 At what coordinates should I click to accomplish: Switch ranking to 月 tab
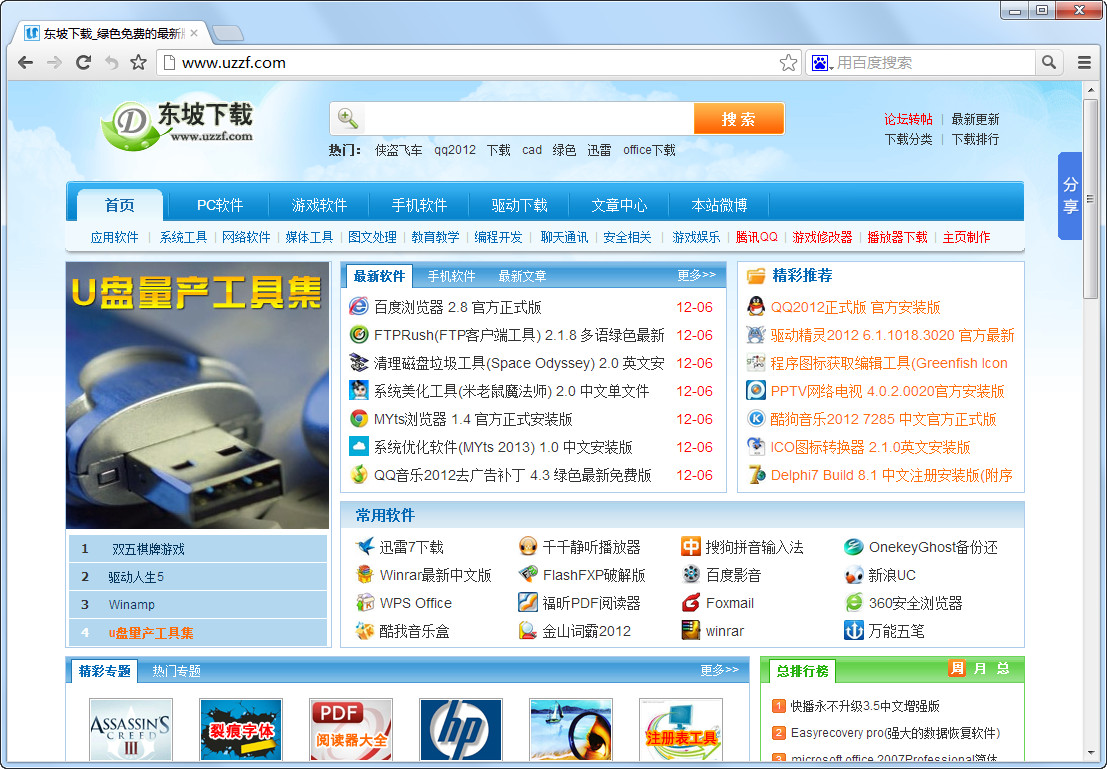click(980, 668)
